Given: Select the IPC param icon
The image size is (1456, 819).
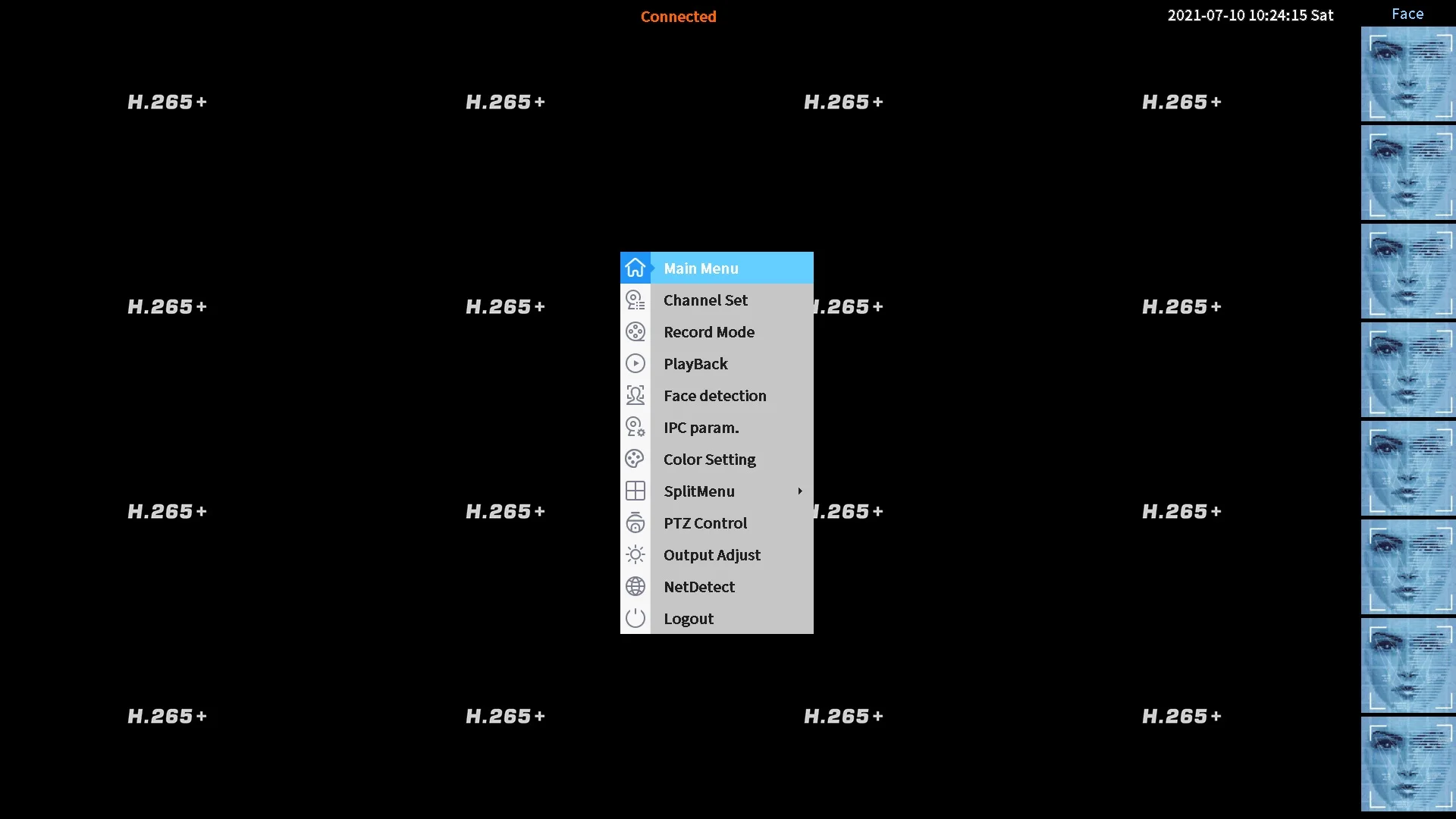Looking at the screenshot, I should 635,427.
